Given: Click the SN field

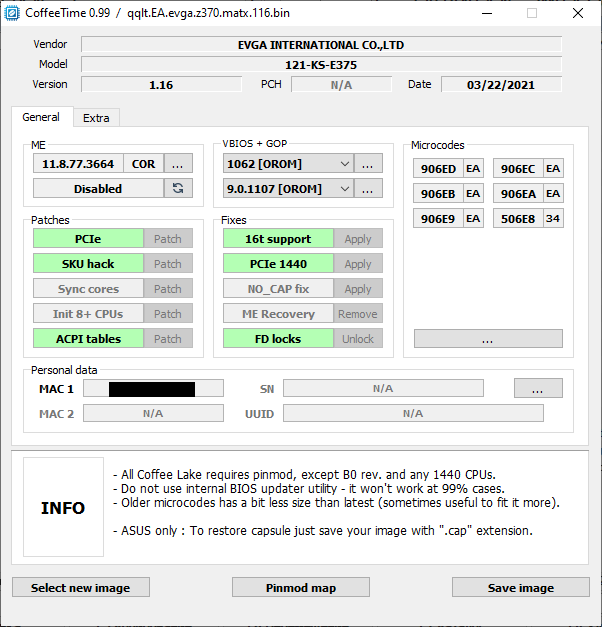Looking at the screenshot, I should click(x=383, y=388).
